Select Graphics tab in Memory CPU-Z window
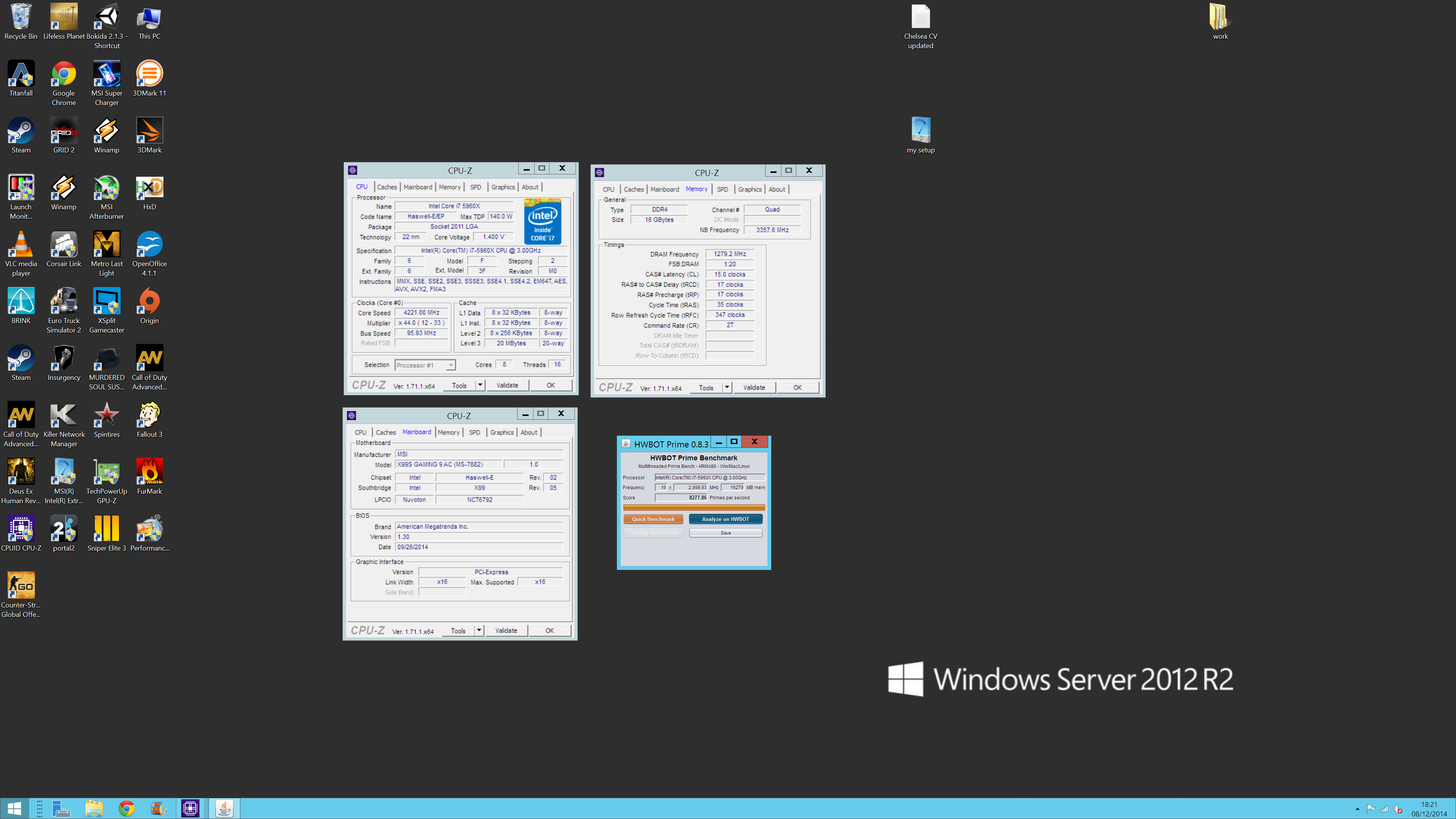Viewport: 1456px width, 819px height. 750,189
